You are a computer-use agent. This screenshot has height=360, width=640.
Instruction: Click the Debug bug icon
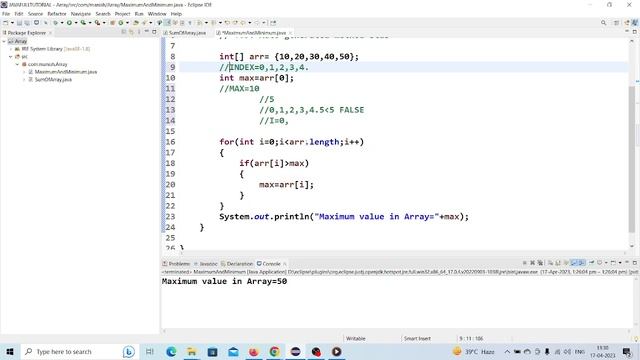coord(56,23)
